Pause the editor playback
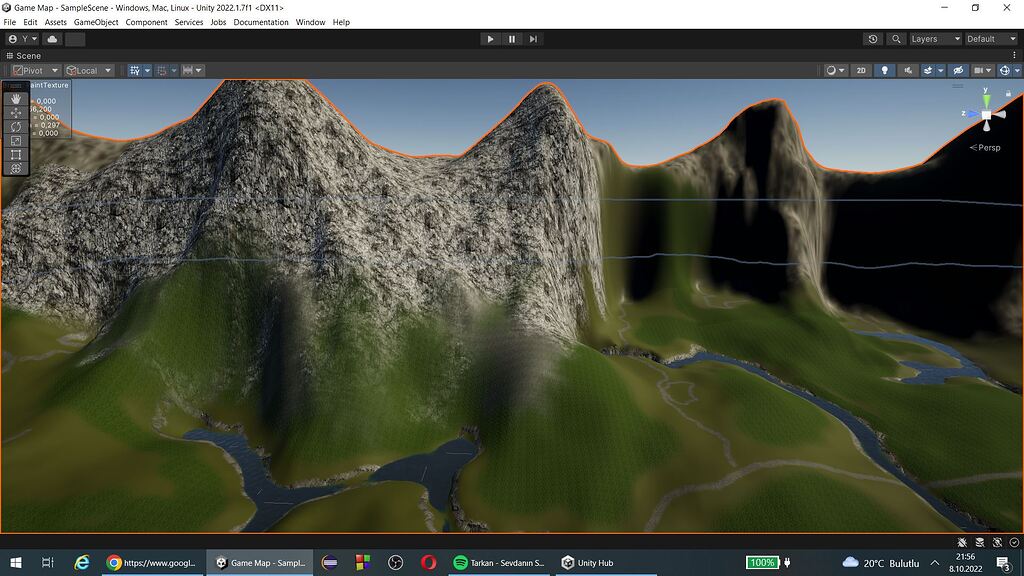Screen dimensions: 1024x576 point(511,39)
